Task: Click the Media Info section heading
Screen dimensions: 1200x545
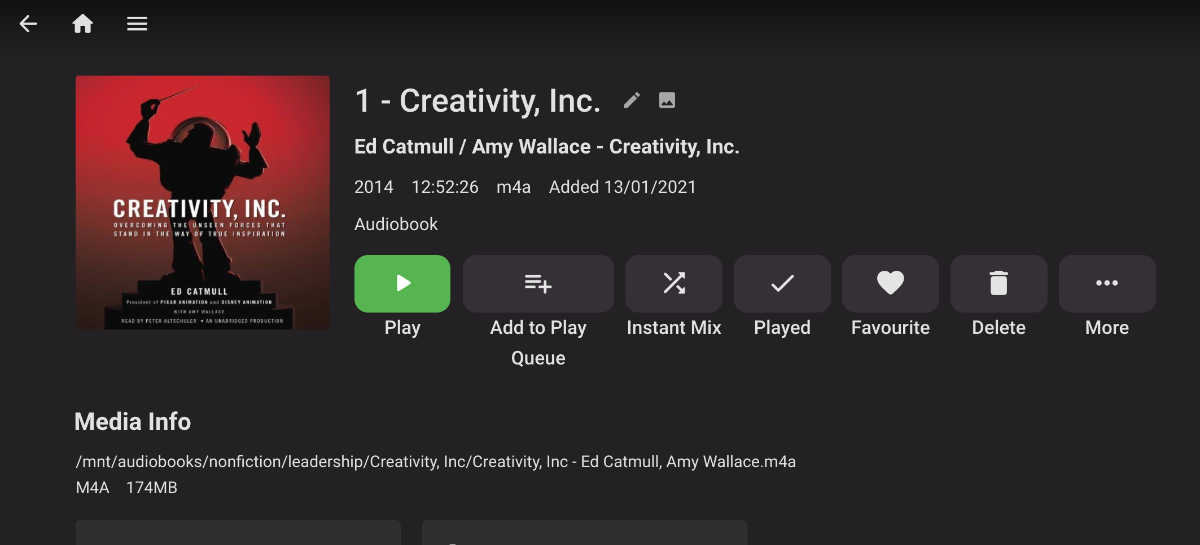Action: coord(132,422)
